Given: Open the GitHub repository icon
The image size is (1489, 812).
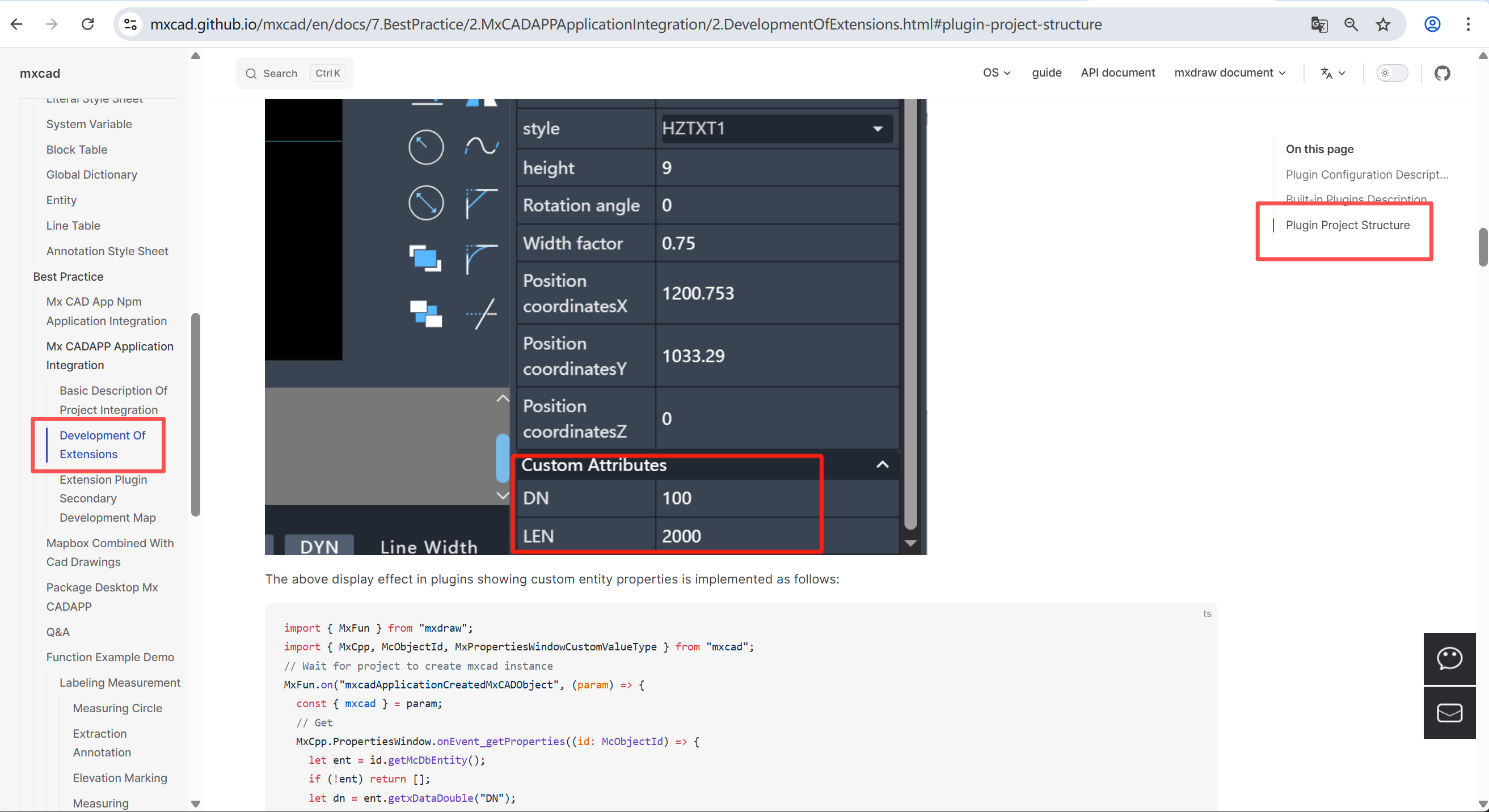Looking at the screenshot, I should (x=1441, y=73).
